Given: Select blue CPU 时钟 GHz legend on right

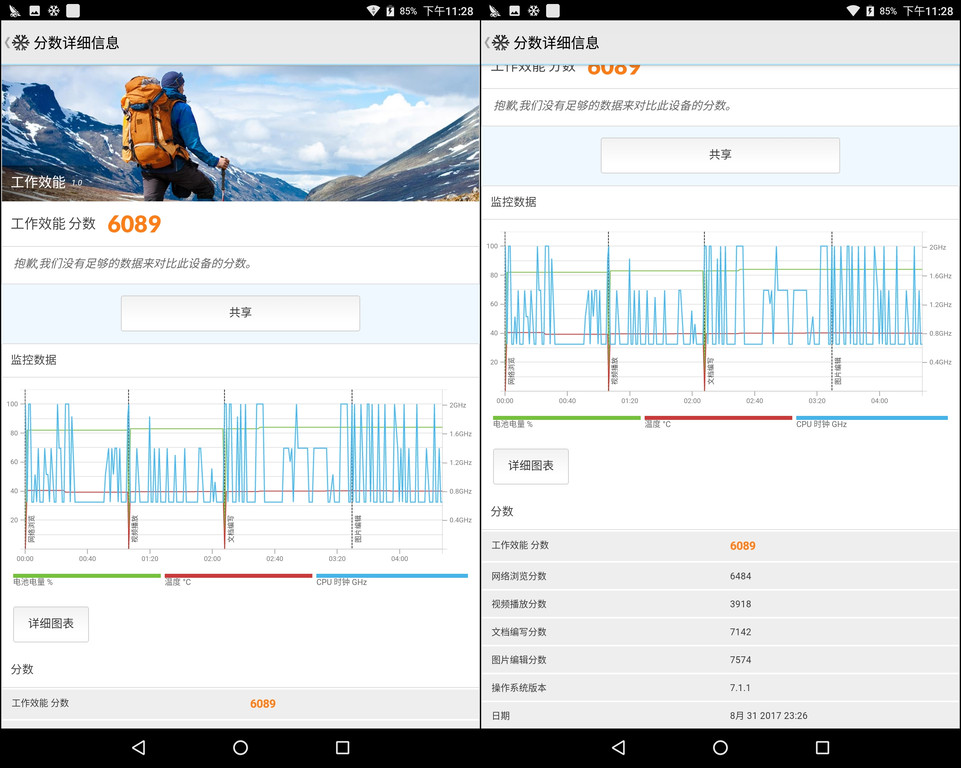Looking at the screenshot, I should pos(871,419).
